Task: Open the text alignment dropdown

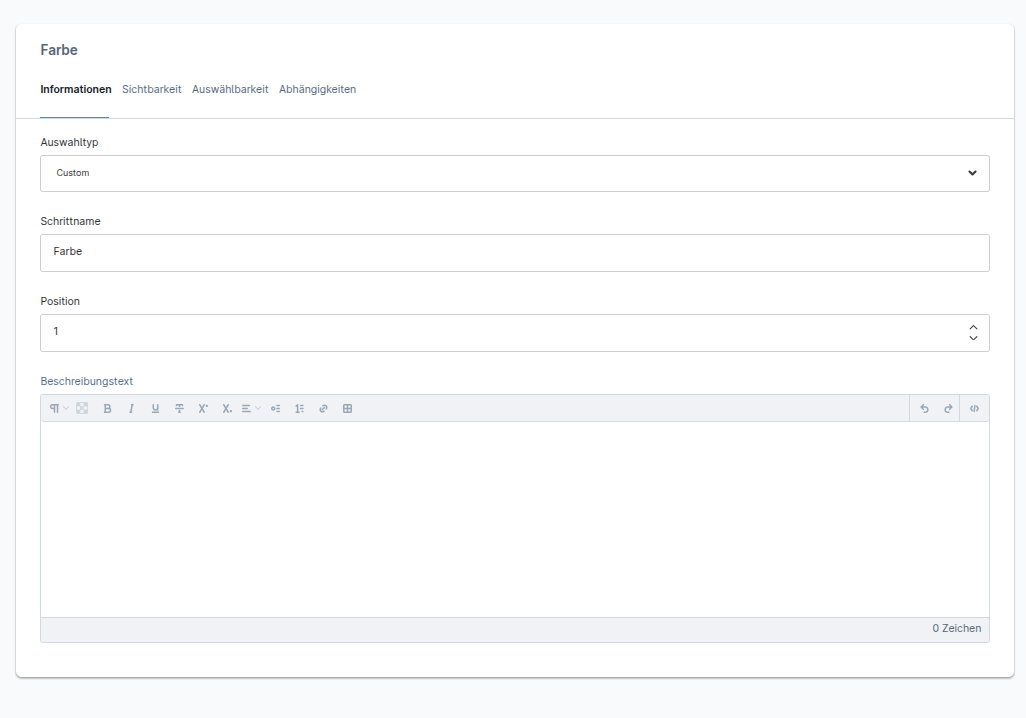Action: (x=251, y=408)
